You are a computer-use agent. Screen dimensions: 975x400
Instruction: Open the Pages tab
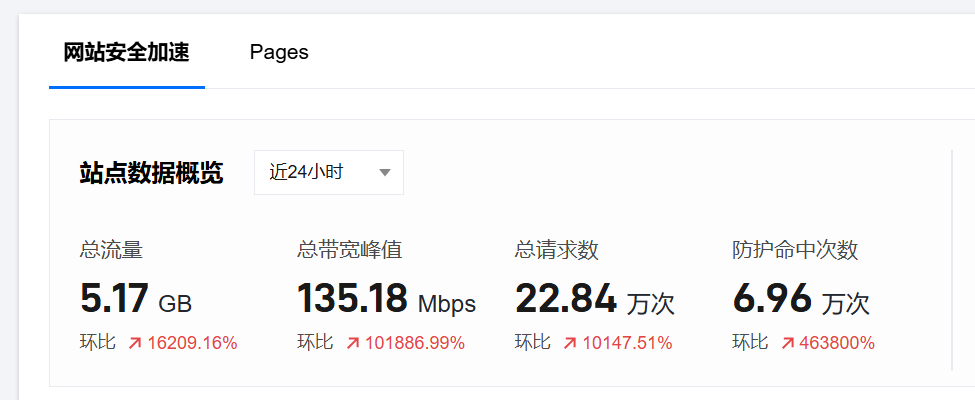click(x=279, y=53)
